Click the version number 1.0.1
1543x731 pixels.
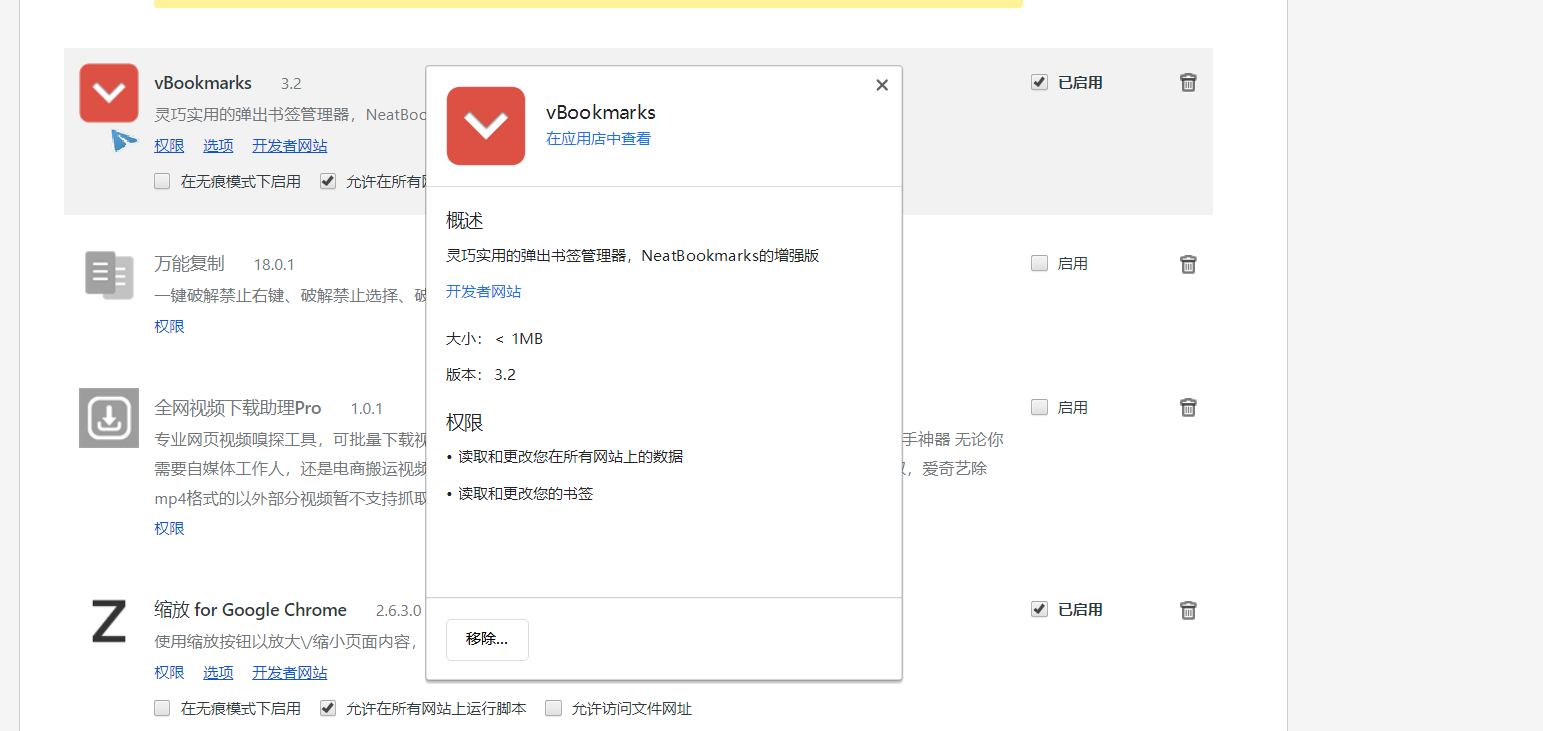click(x=366, y=409)
